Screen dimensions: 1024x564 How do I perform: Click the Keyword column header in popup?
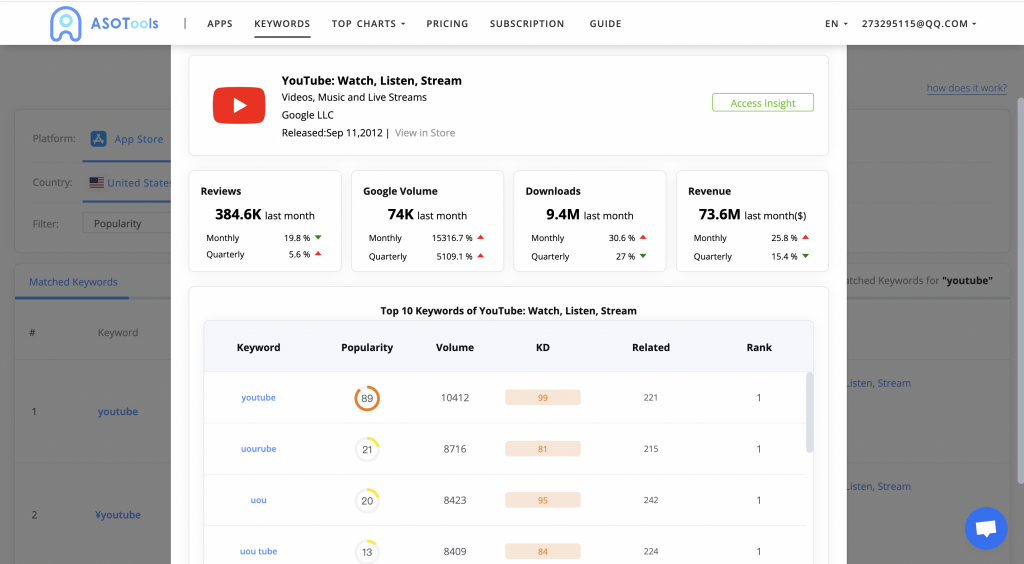point(259,347)
